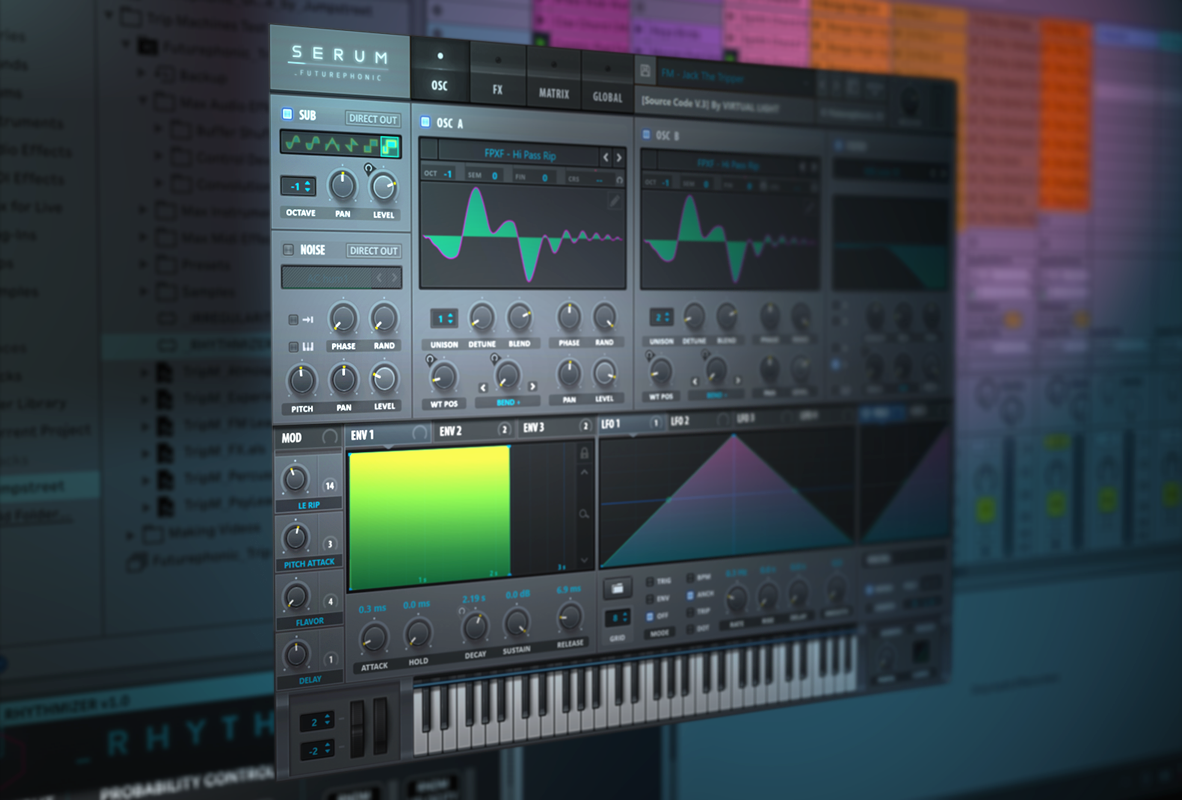1182x800 pixels.
Task: Switch to next warp mode right of BEND +
Action: [532, 385]
